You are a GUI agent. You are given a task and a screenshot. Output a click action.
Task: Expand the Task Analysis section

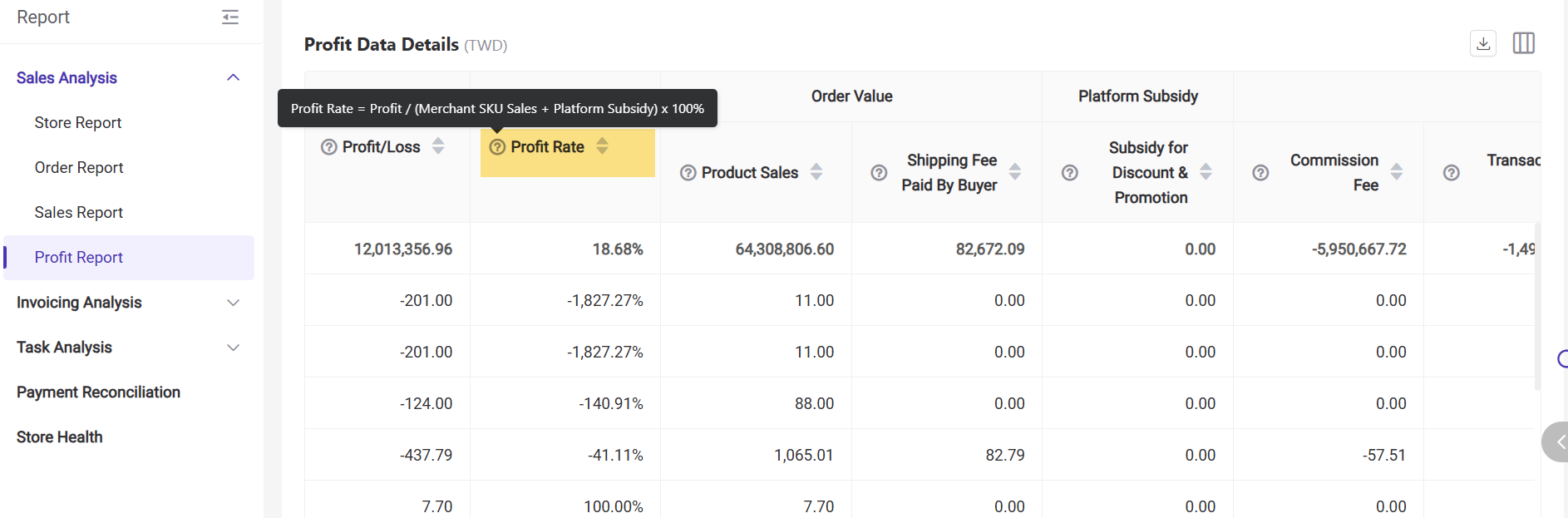point(234,348)
